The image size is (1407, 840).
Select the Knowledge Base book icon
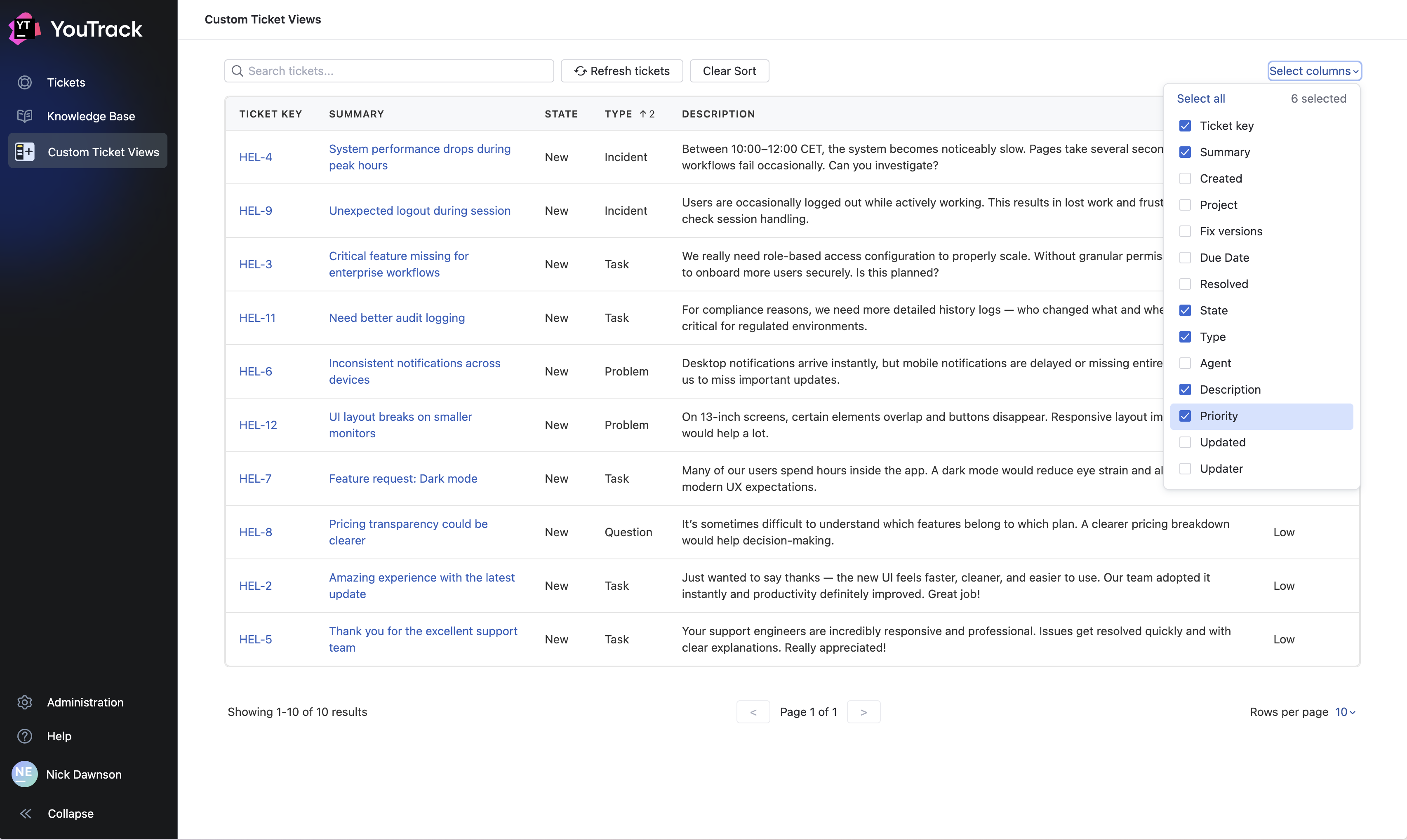[x=25, y=115]
